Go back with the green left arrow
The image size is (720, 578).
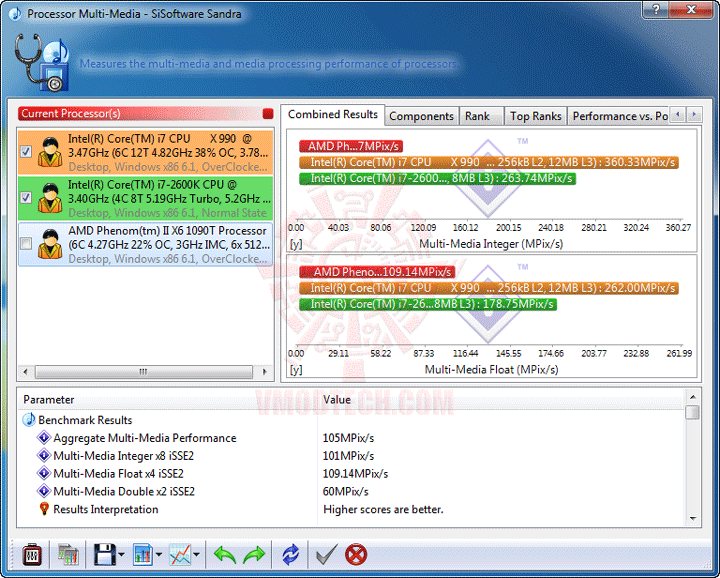pyautogui.click(x=225, y=555)
